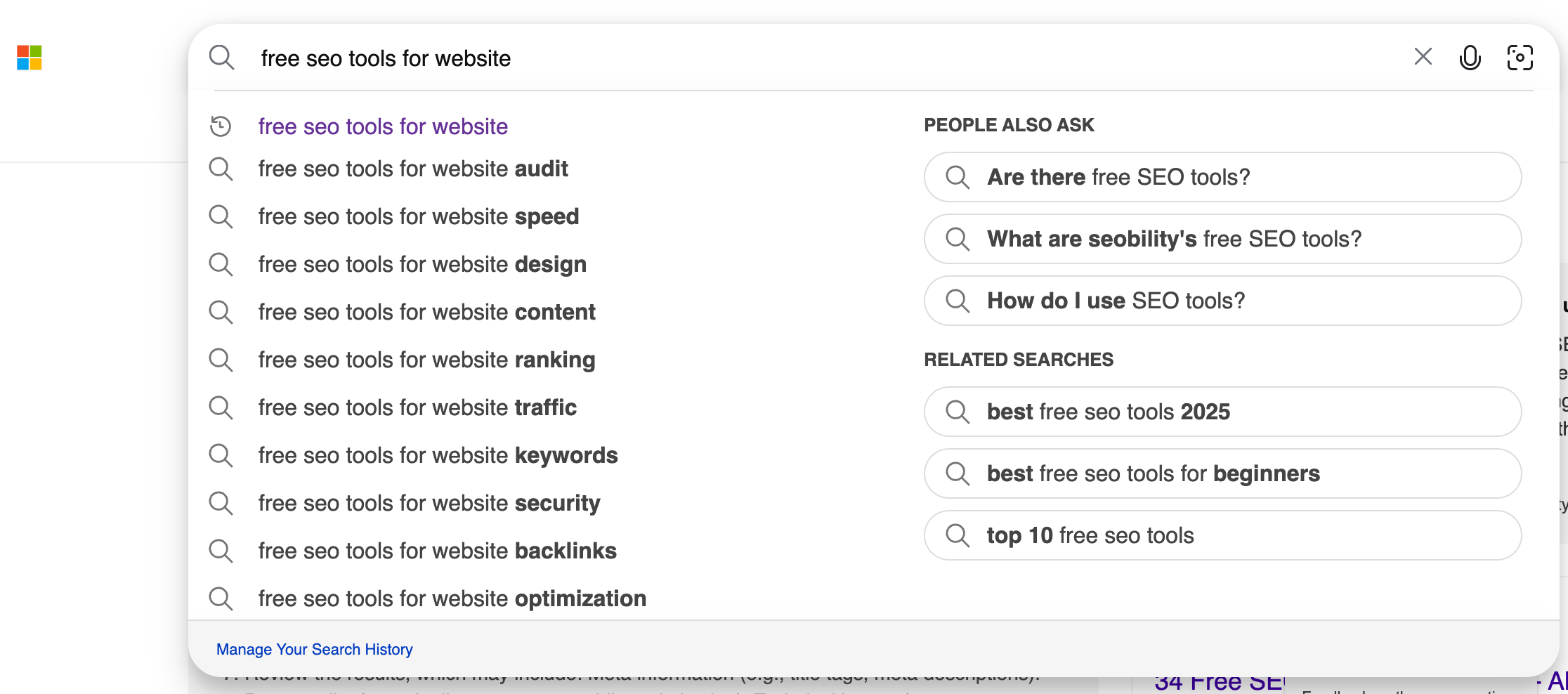Search 'best free seo tools for beginners'

coord(1223,473)
